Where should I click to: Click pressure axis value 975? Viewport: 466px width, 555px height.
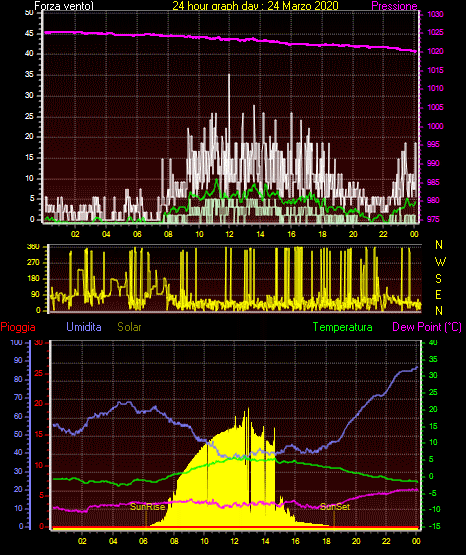[x=433, y=219]
